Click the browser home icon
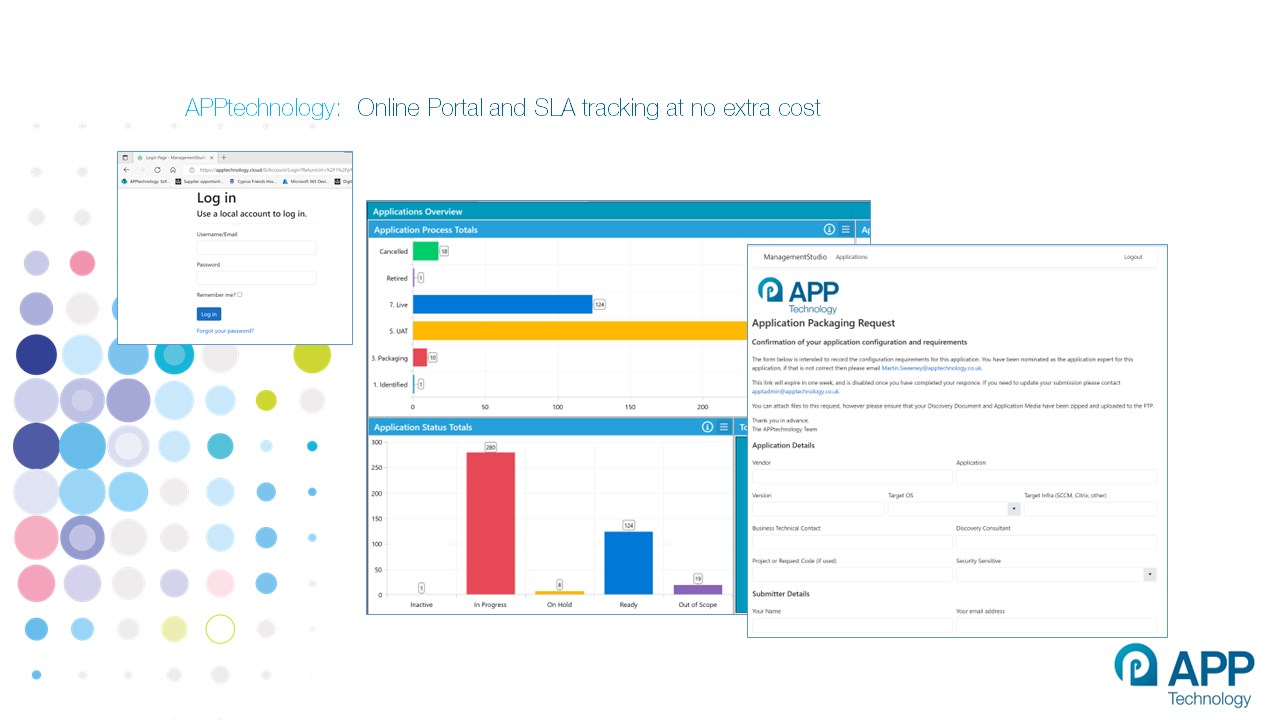 (x=173, y=170)
